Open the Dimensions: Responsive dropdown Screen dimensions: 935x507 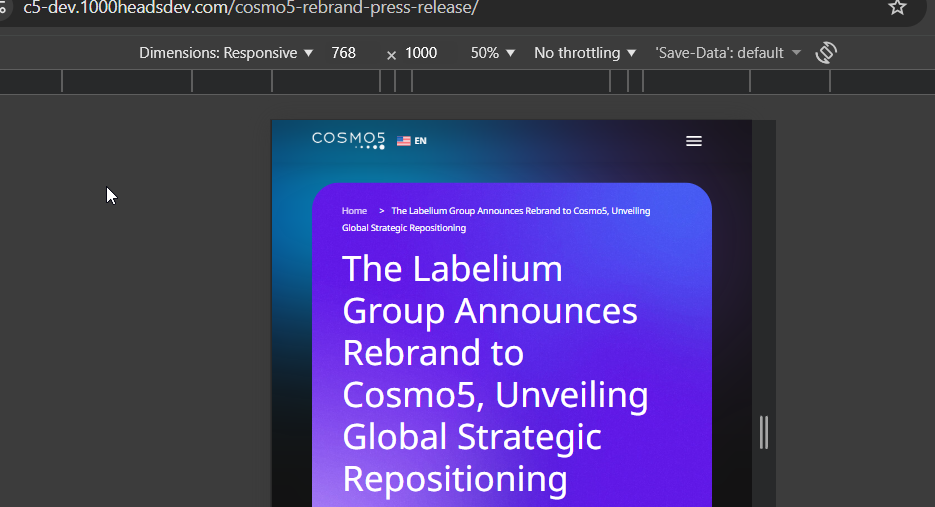click(226, 53)
